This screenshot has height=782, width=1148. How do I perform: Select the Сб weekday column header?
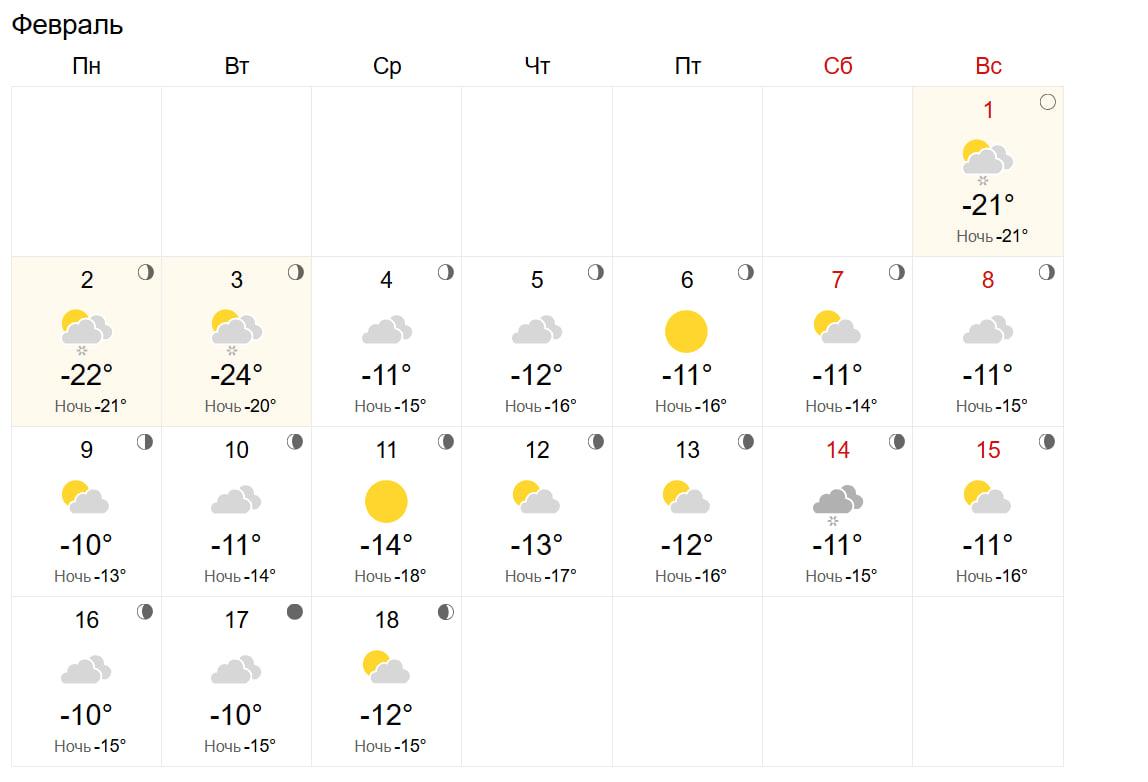[x=838, y=66]
